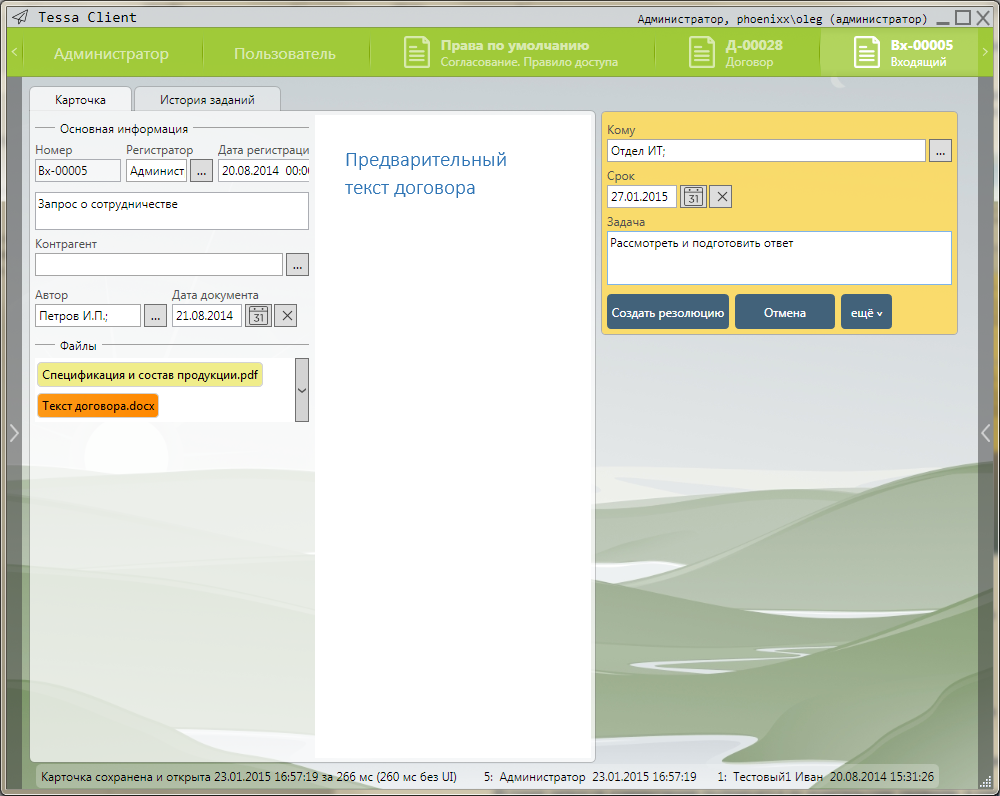1000x796 pixels.
Task: Click the Tessa paper plane logo
Action: [x=19, y=17]
